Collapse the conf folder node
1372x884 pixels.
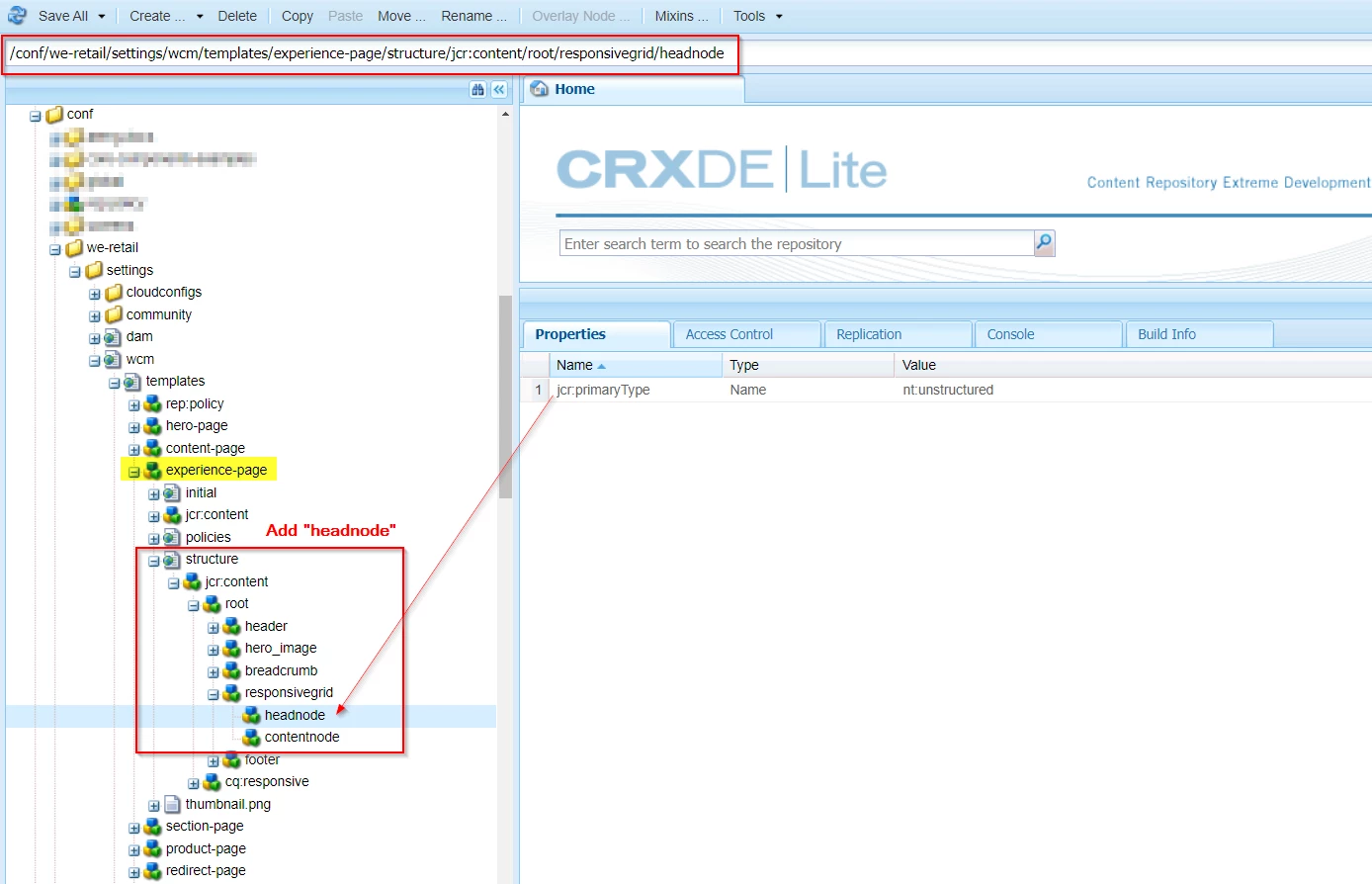36,116
